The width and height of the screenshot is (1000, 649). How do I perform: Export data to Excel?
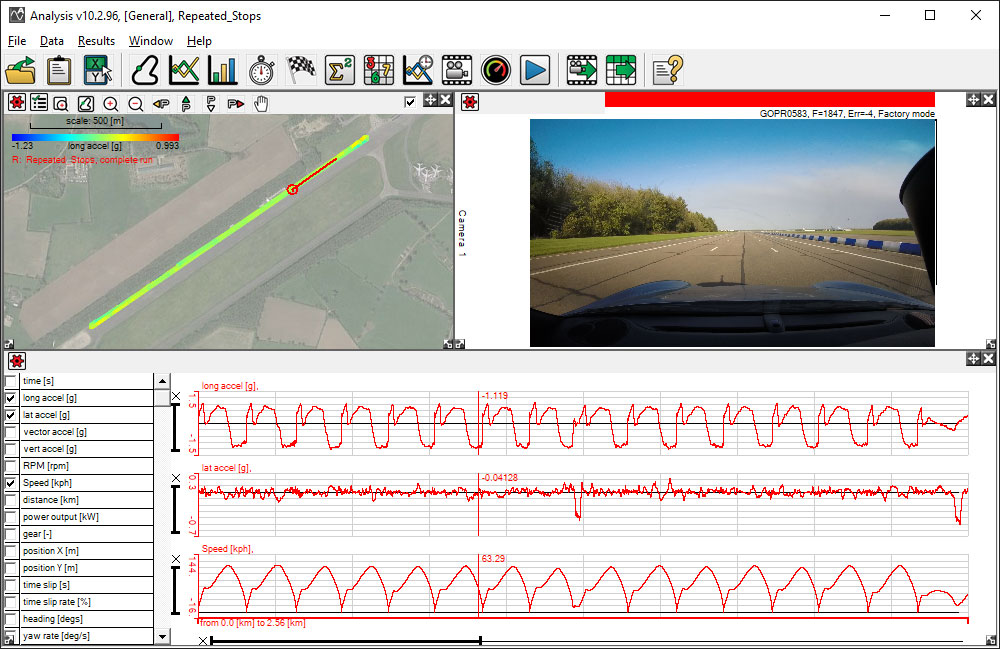(95, 70)
